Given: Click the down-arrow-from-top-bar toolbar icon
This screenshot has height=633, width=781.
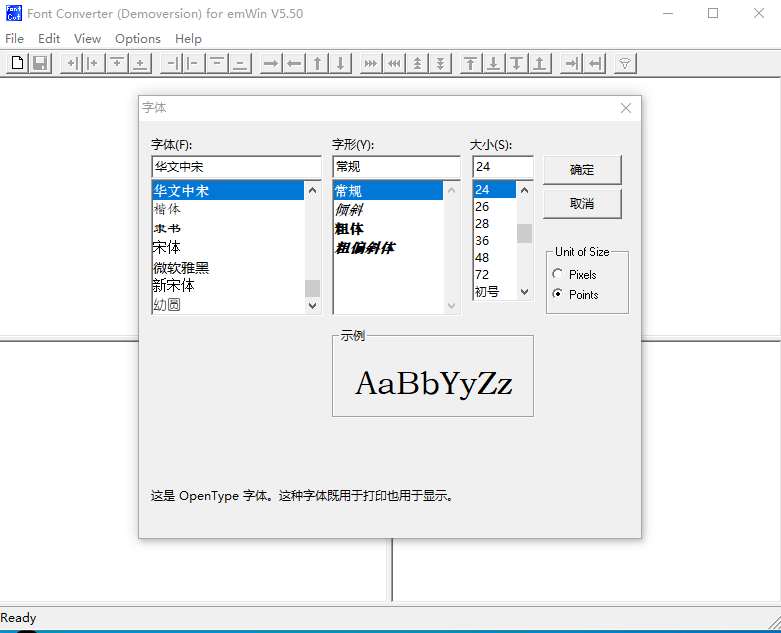Looking at the screenshot, I should tap(517, 63).
